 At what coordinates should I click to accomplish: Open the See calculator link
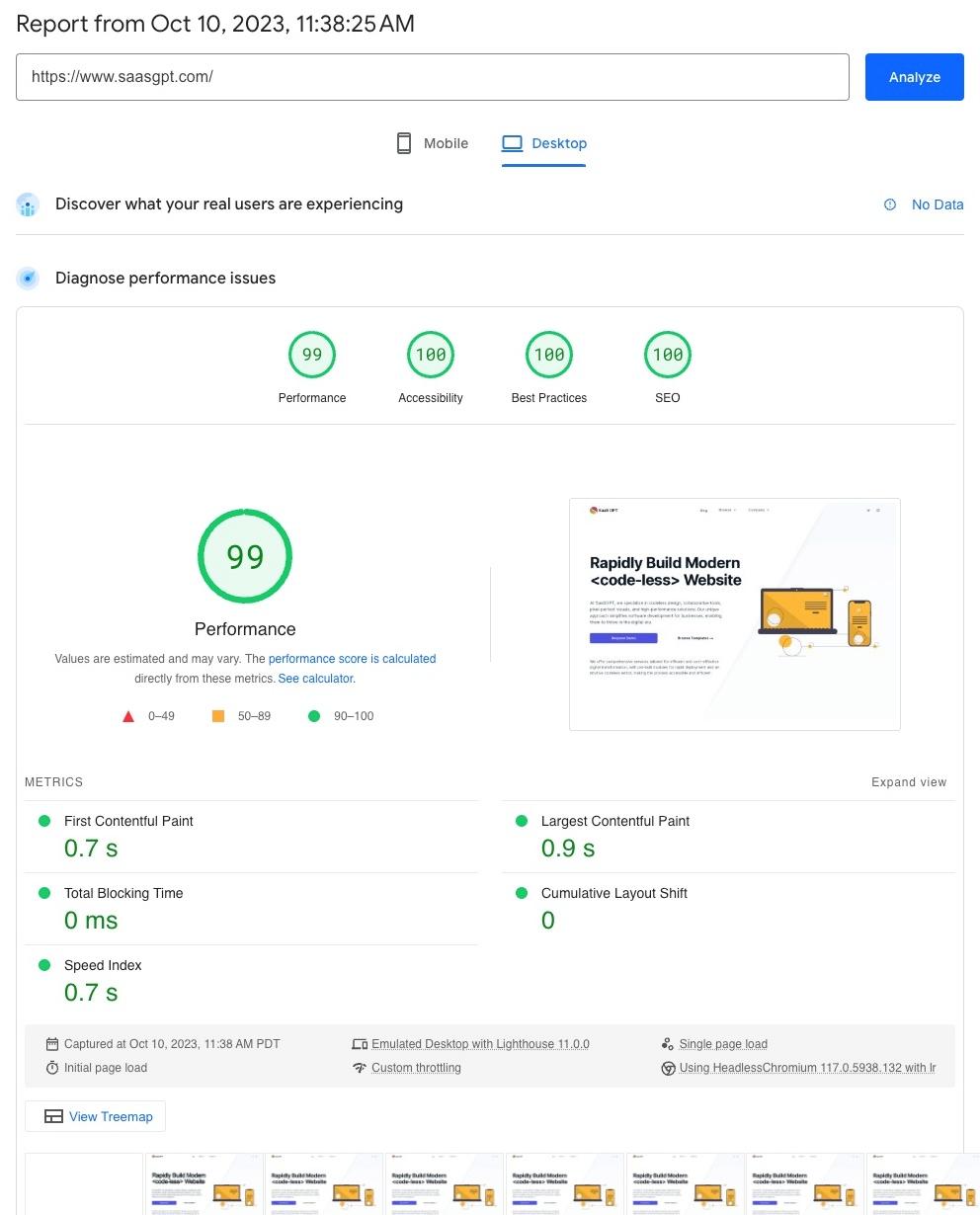(314, 679)
